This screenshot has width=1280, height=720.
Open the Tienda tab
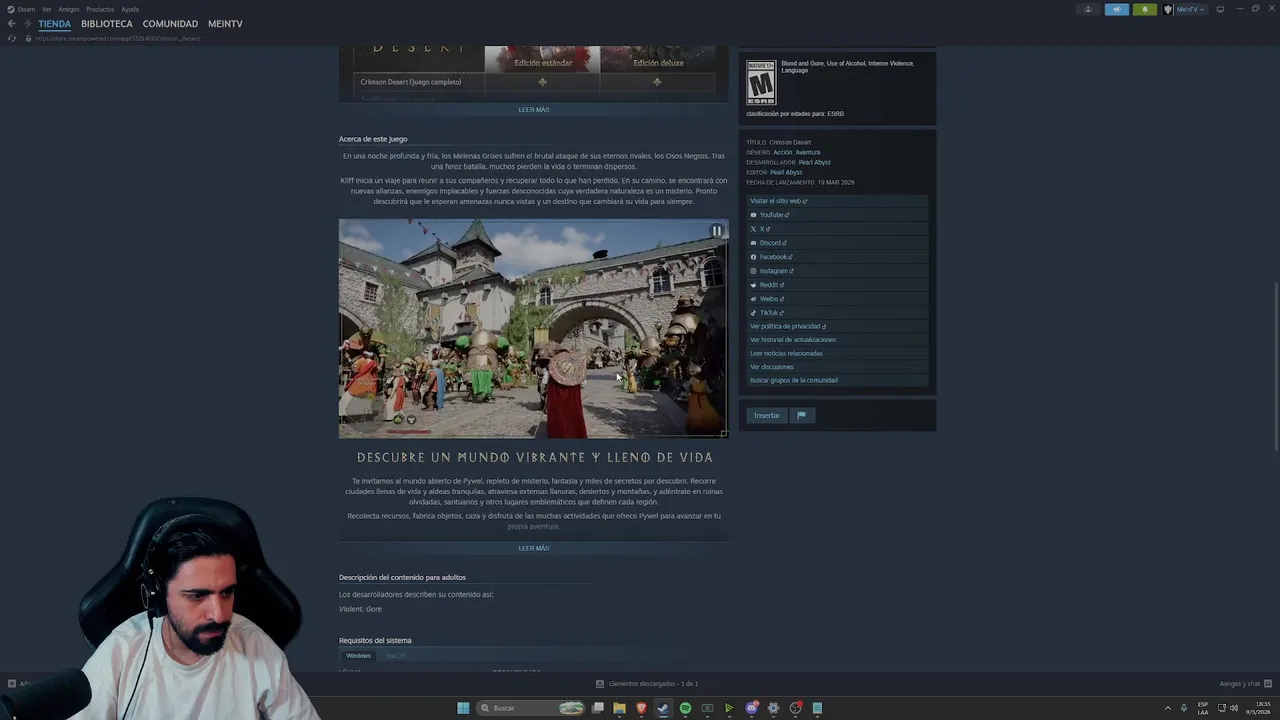pos(55,24)
